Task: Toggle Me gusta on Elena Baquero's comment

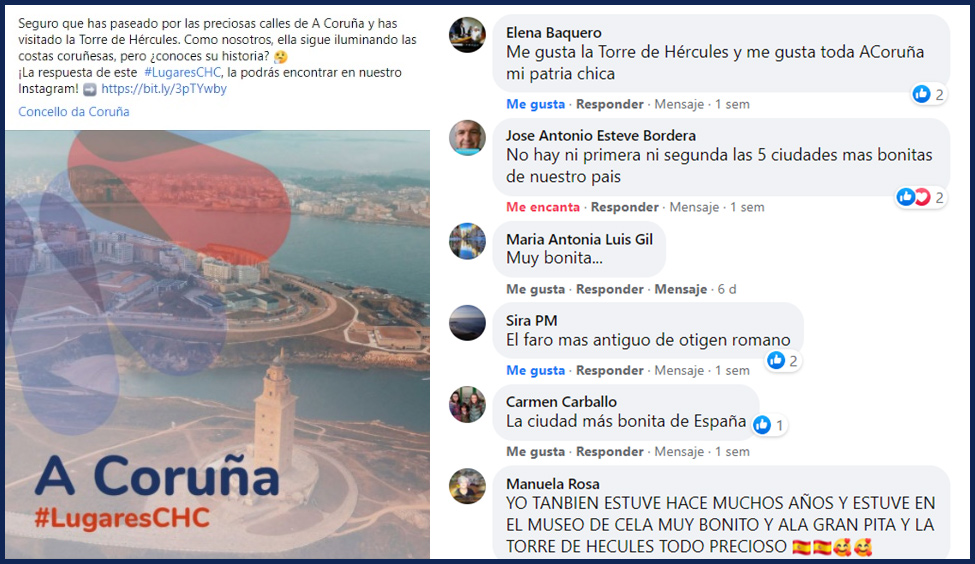Action: [535, 104]
